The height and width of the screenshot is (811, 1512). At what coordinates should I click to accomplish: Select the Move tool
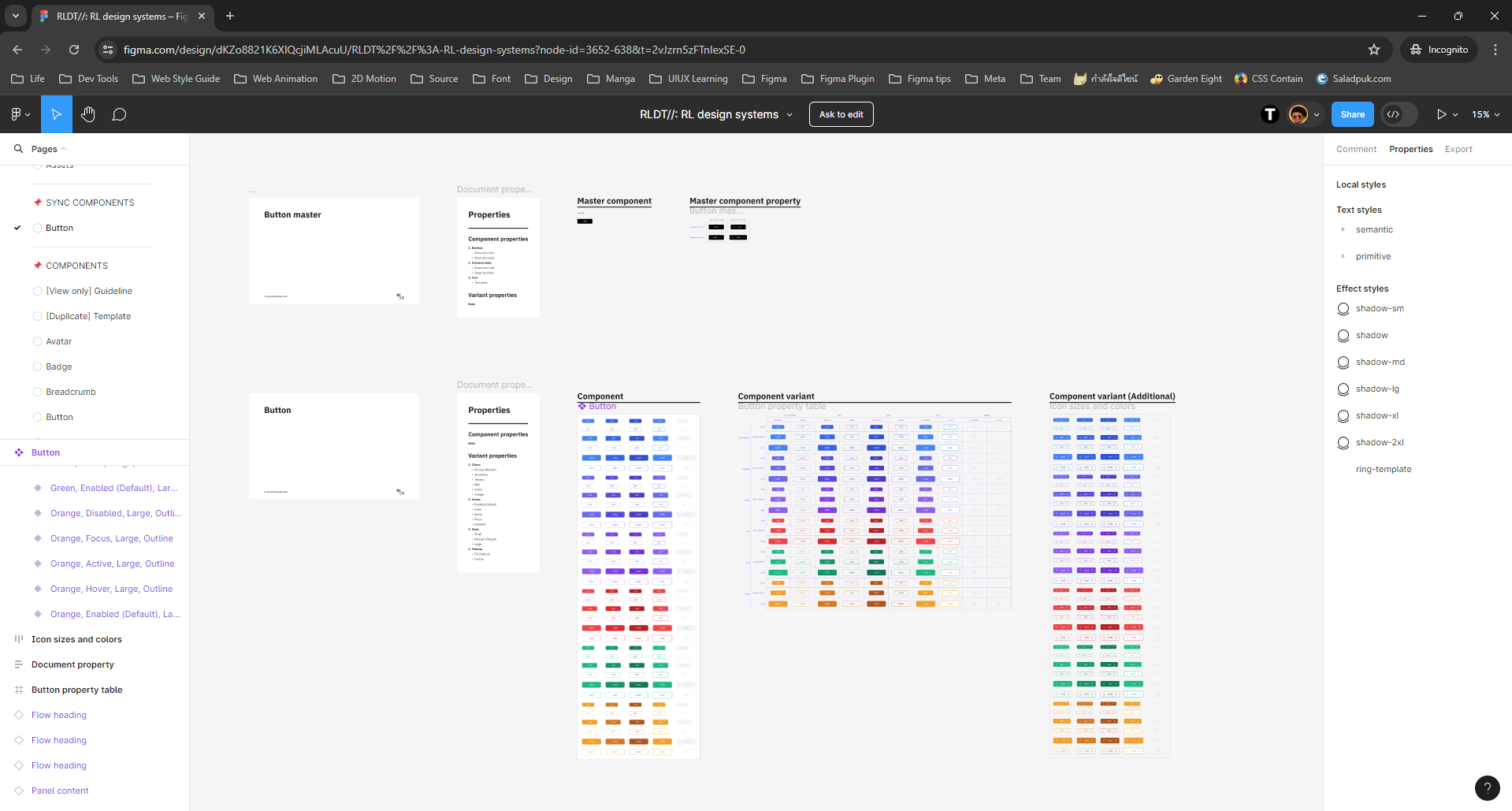click(57, 114)
